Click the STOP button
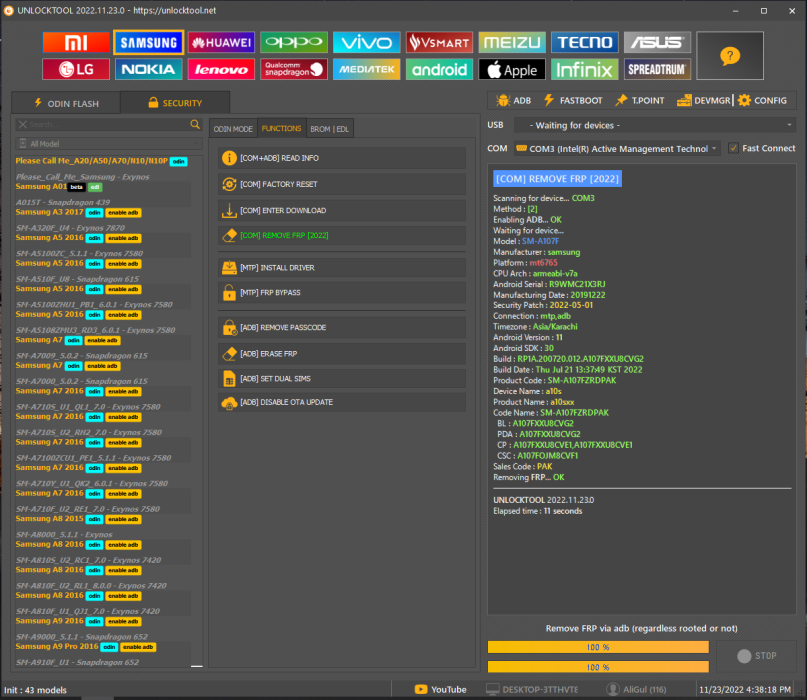The width and height of the screenshot is (807, 700). point(757,656)
